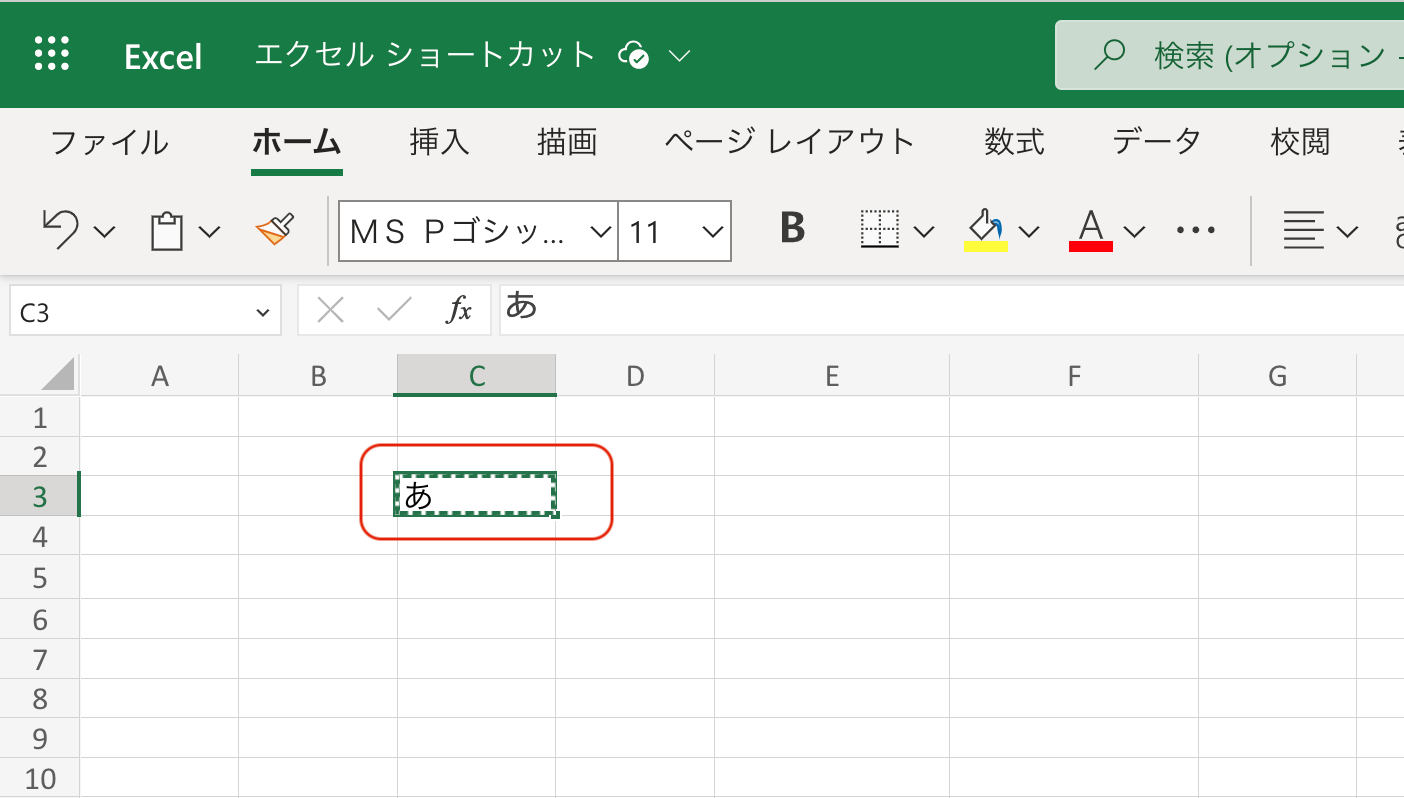This screenshot has height=798, width=1404.
Task: Click the formula bar containing あ
Action: click(x=951, y=310)
